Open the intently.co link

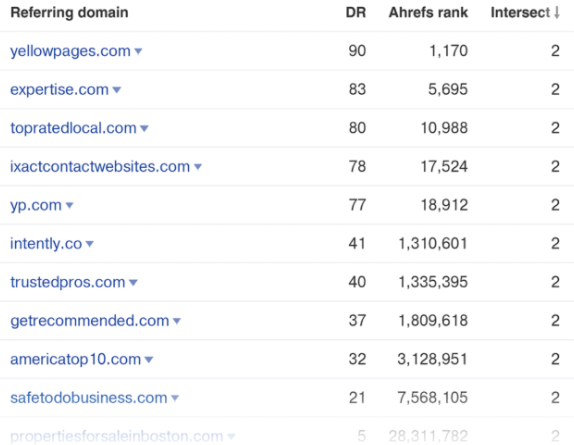click(46, 244)
